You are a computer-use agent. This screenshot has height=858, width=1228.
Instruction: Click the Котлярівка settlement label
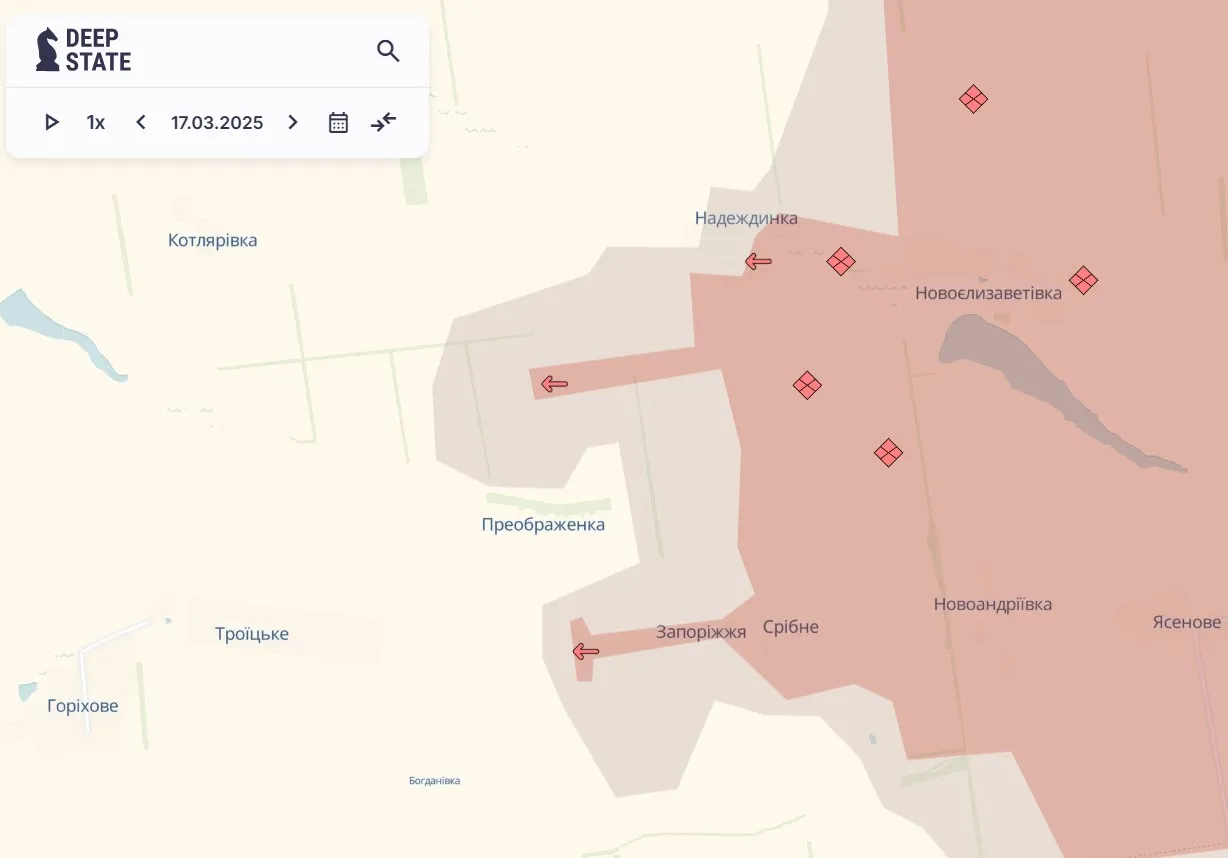tap(211, 239)
